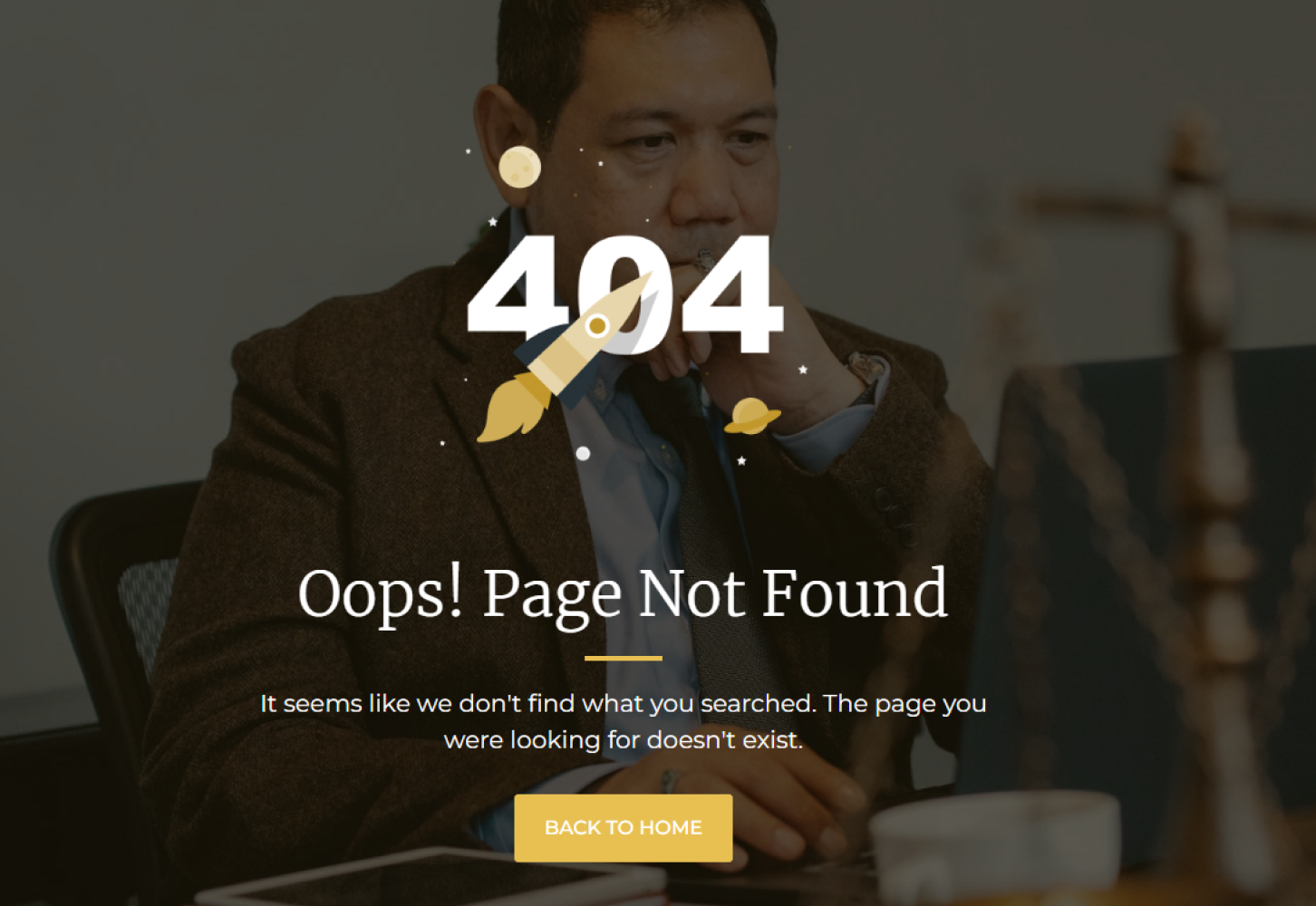The height and width of the screenshot is (906, 1316).
Task: Click the gold divider line under the heading
Action: point(623,658)
